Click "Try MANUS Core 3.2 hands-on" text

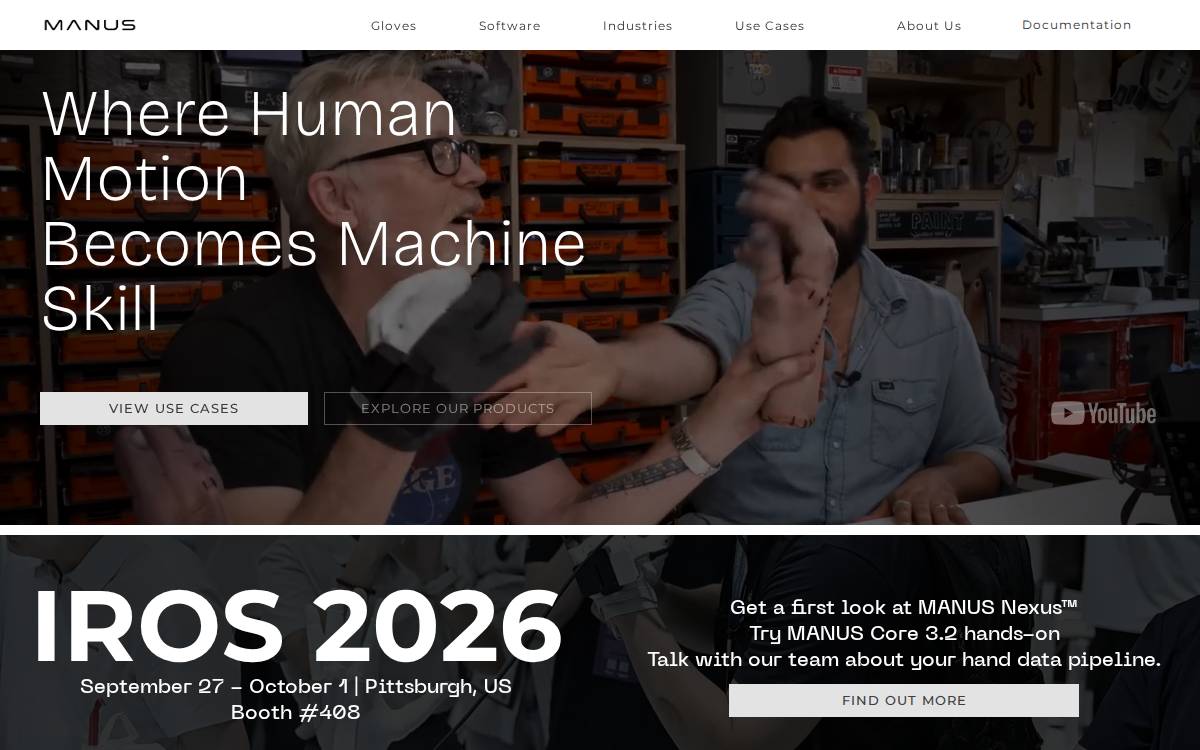click(x=904, y=633)
